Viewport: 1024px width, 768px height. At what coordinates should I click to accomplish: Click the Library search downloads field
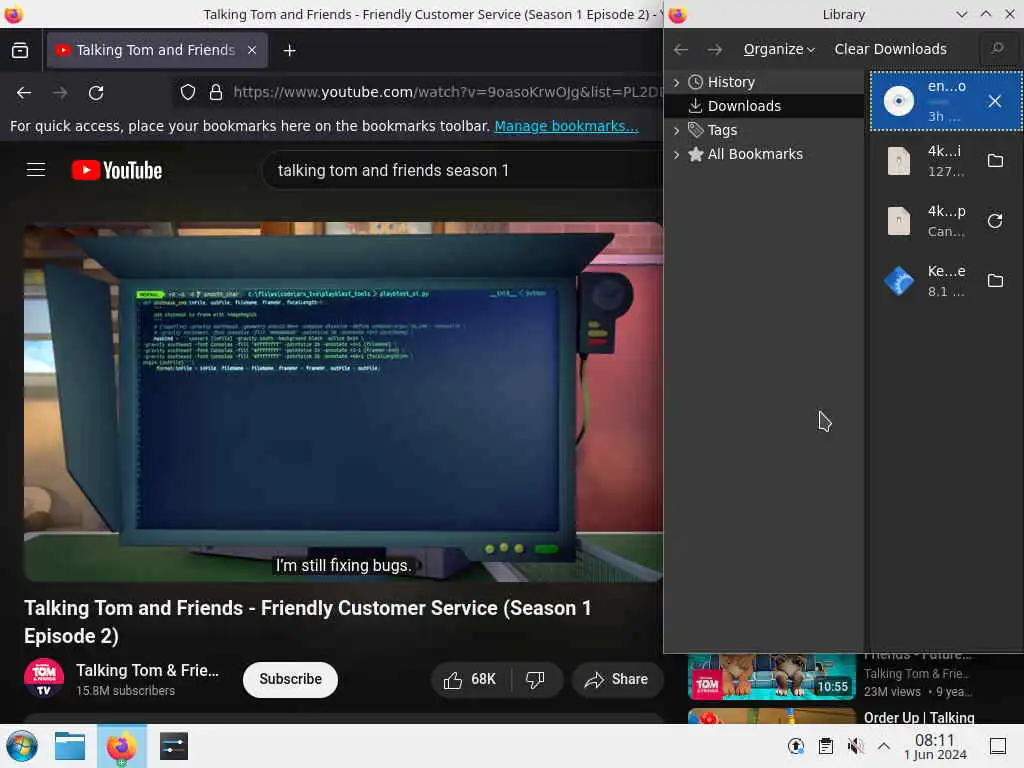[997, 49]
